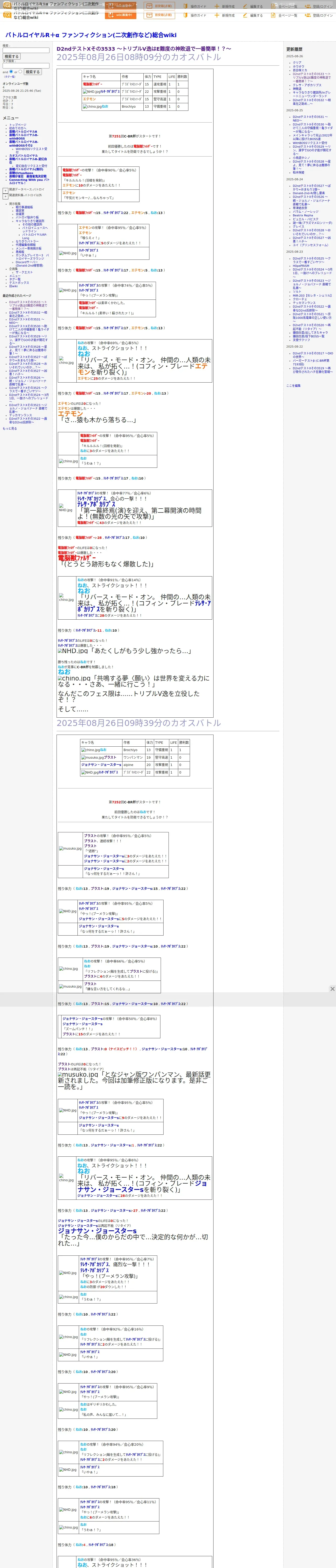336x1568 pixels.
Task: Open 柏木咲姫 history link
Action: tap(299, 173)
